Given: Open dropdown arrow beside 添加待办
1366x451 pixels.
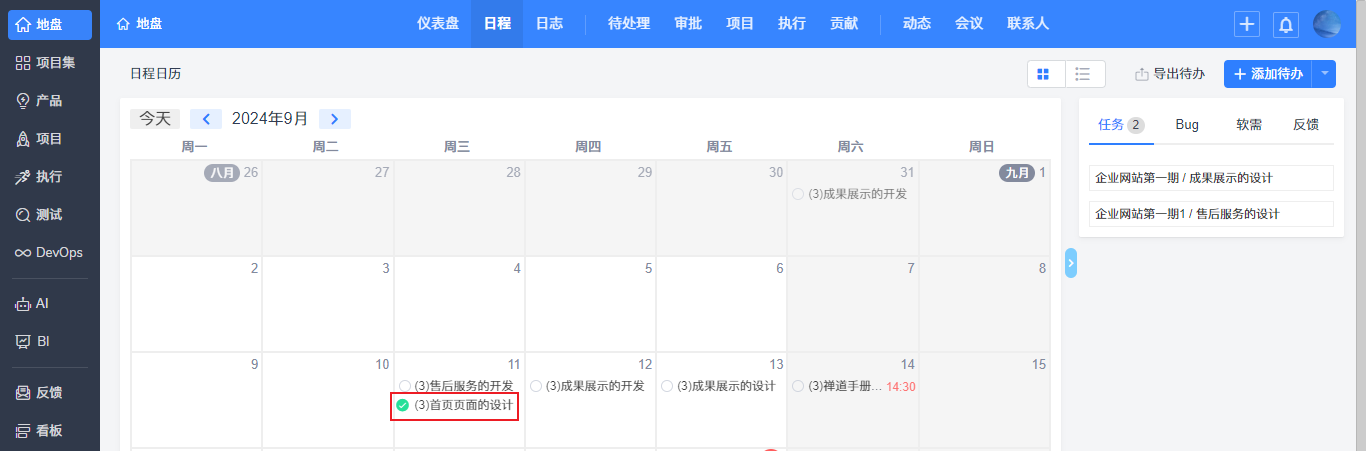Looking at the screenshot, I should coord(1324,74).
